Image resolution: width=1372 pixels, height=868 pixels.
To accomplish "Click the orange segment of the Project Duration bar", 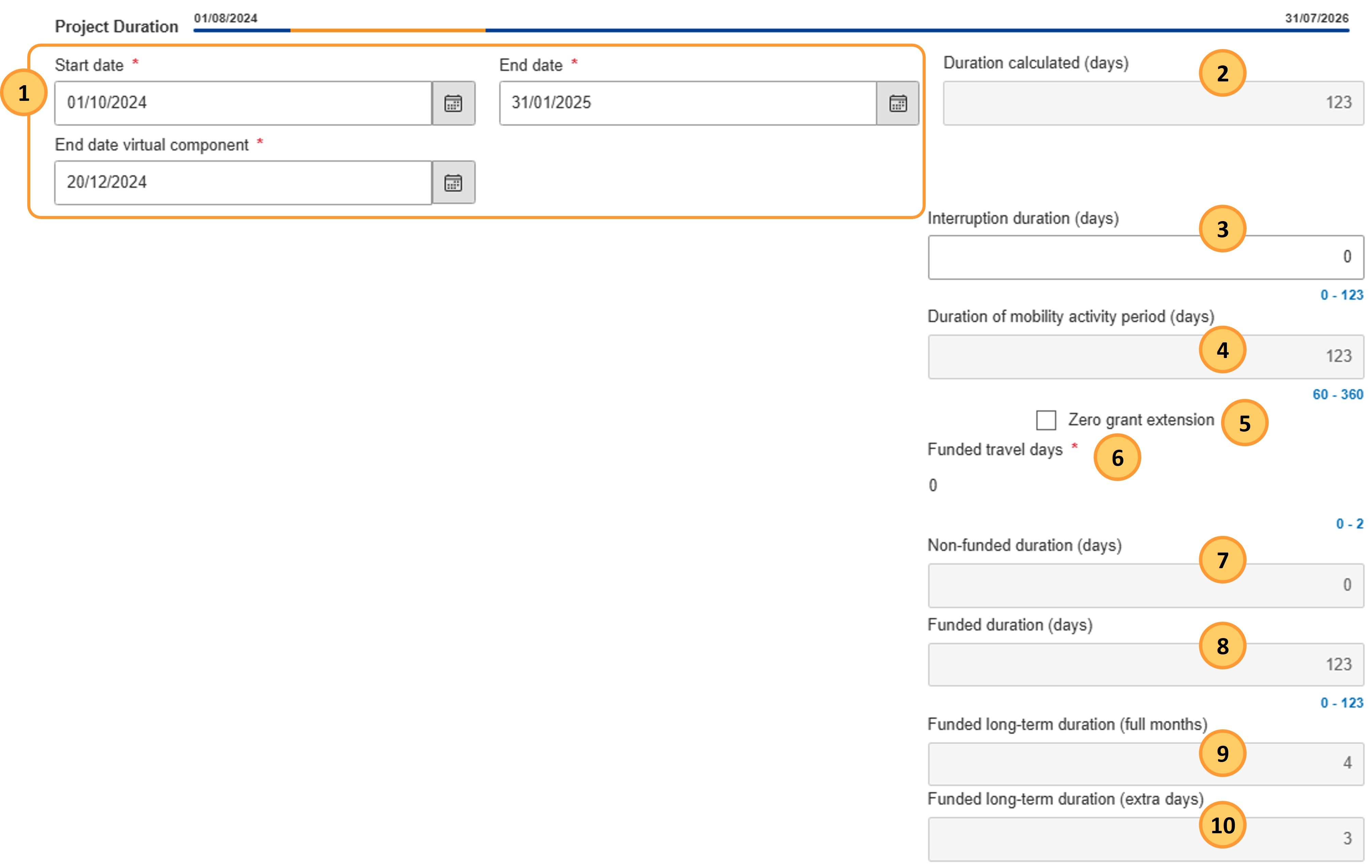I will pos(388,30).
